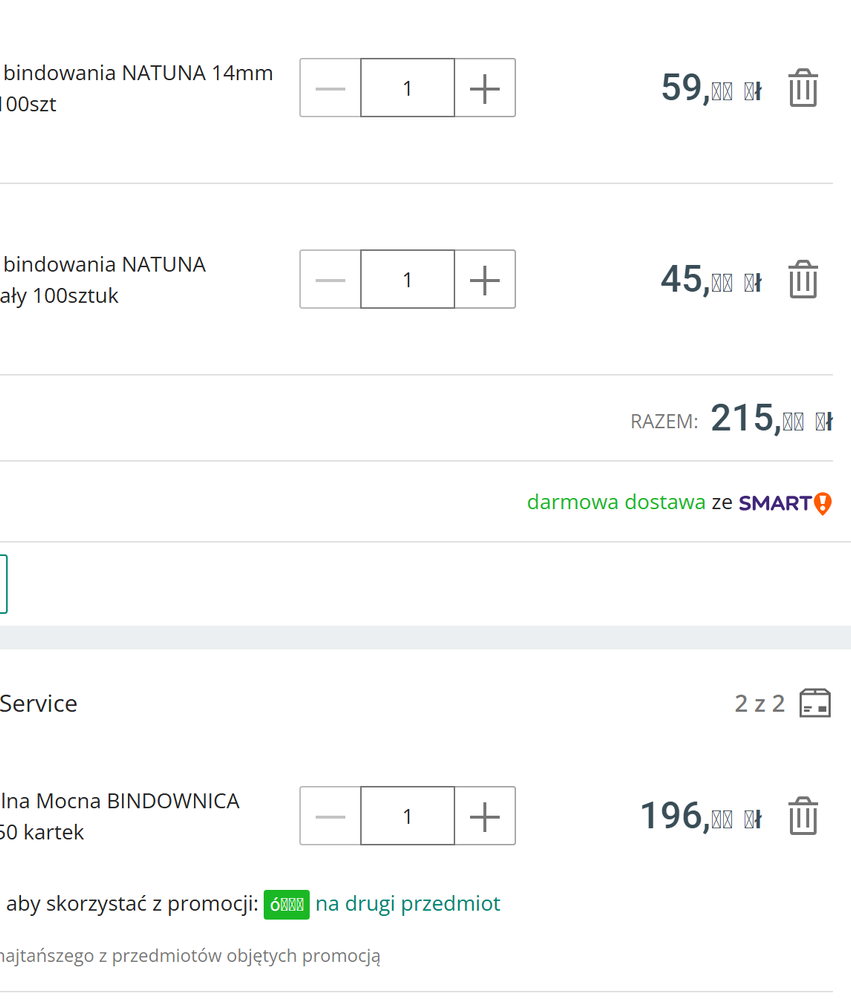Viewport: 851px width, 999px height.
Task: Open the 'bindowania NATUNA 14mm' product link
Action: pyautogui.click(x=138, y=73)
